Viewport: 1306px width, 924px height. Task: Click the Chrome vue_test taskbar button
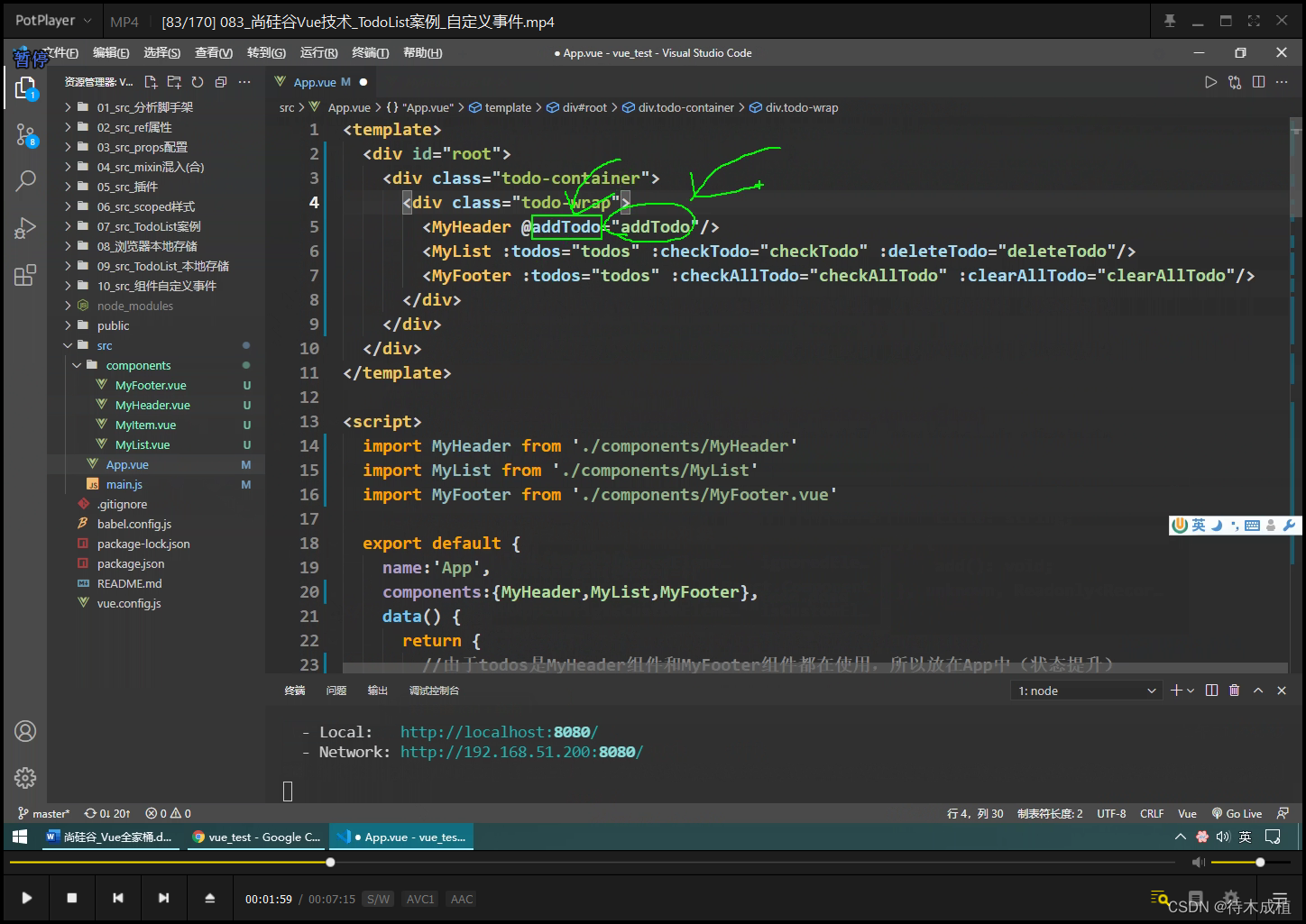257,837
